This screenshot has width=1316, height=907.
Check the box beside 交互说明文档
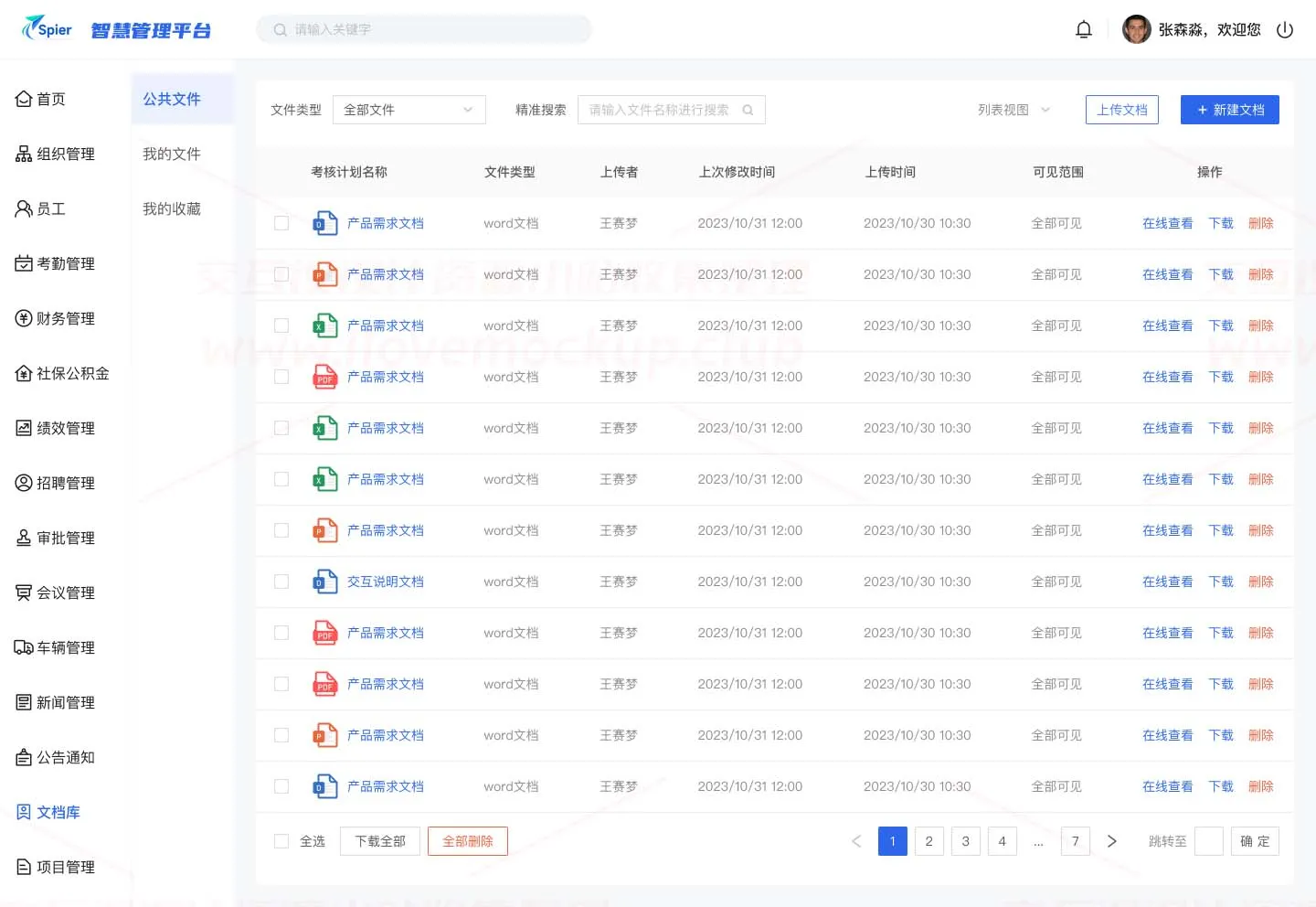point(281,582)
